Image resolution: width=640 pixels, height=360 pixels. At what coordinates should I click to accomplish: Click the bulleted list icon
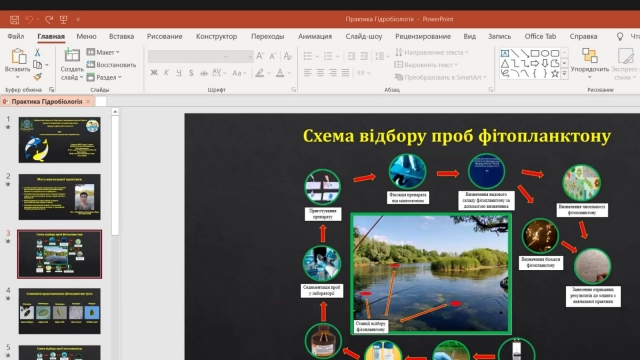tap(308, 56)
